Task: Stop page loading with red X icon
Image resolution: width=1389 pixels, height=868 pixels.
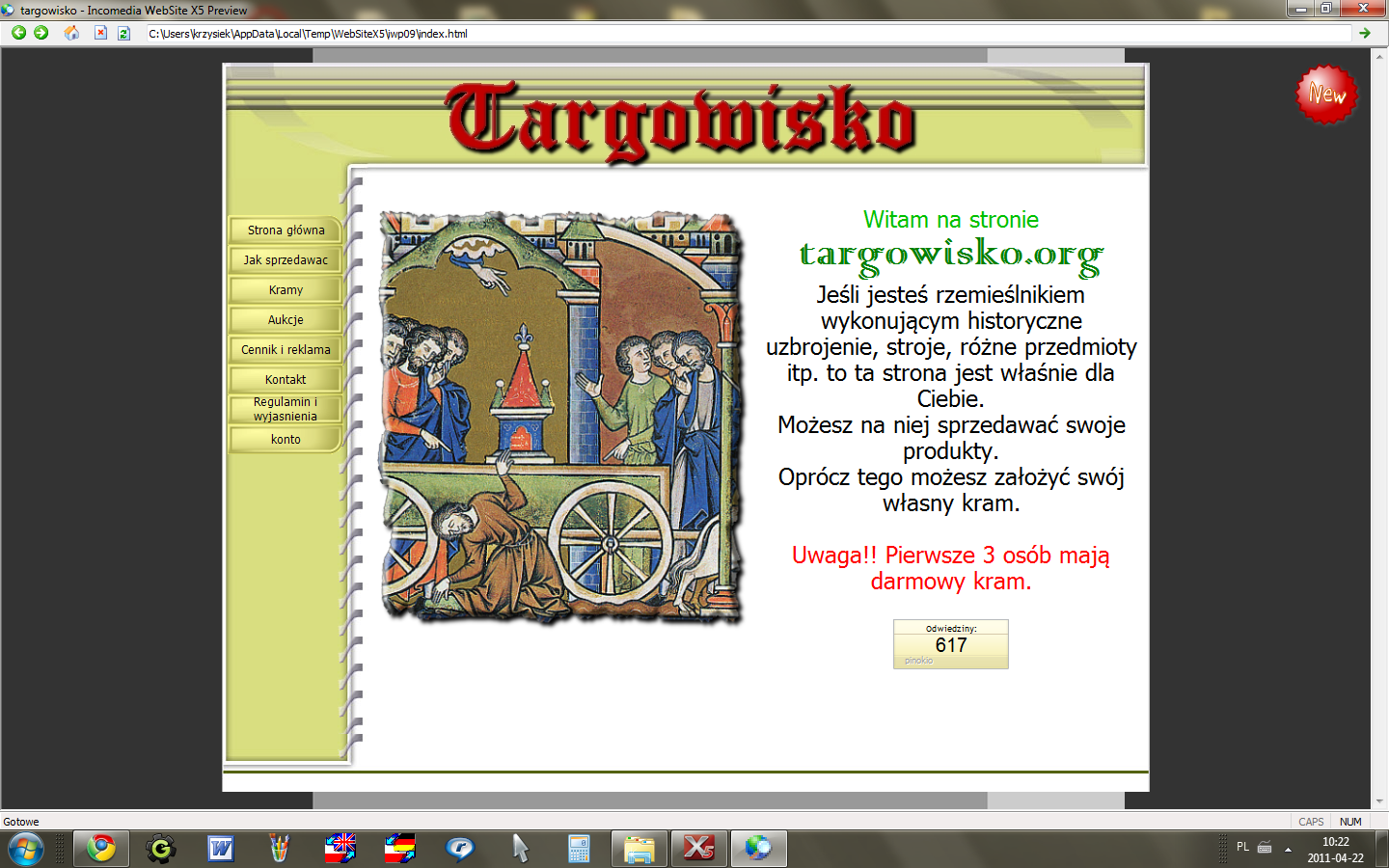Action: click(100, 33)
